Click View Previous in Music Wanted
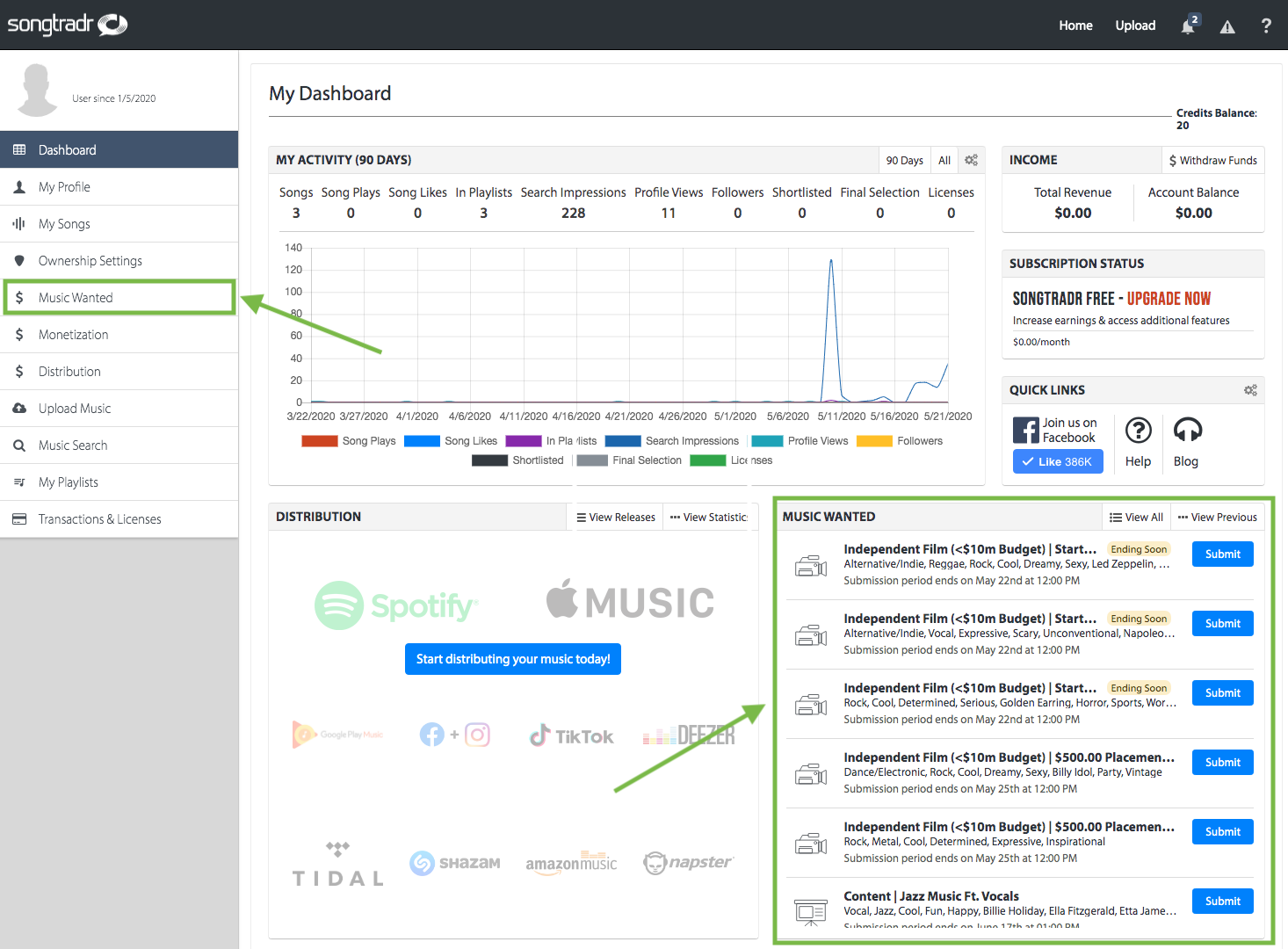 coord(1218,518)
